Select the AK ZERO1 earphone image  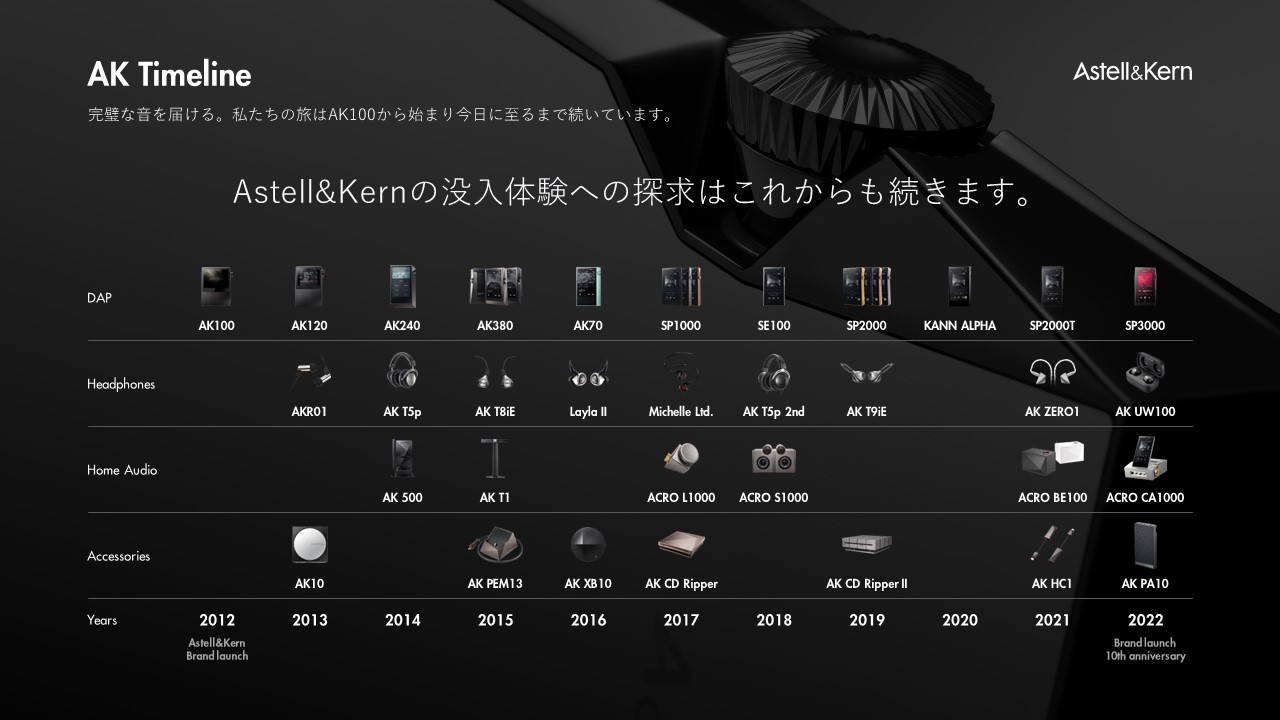point(1052,374)
